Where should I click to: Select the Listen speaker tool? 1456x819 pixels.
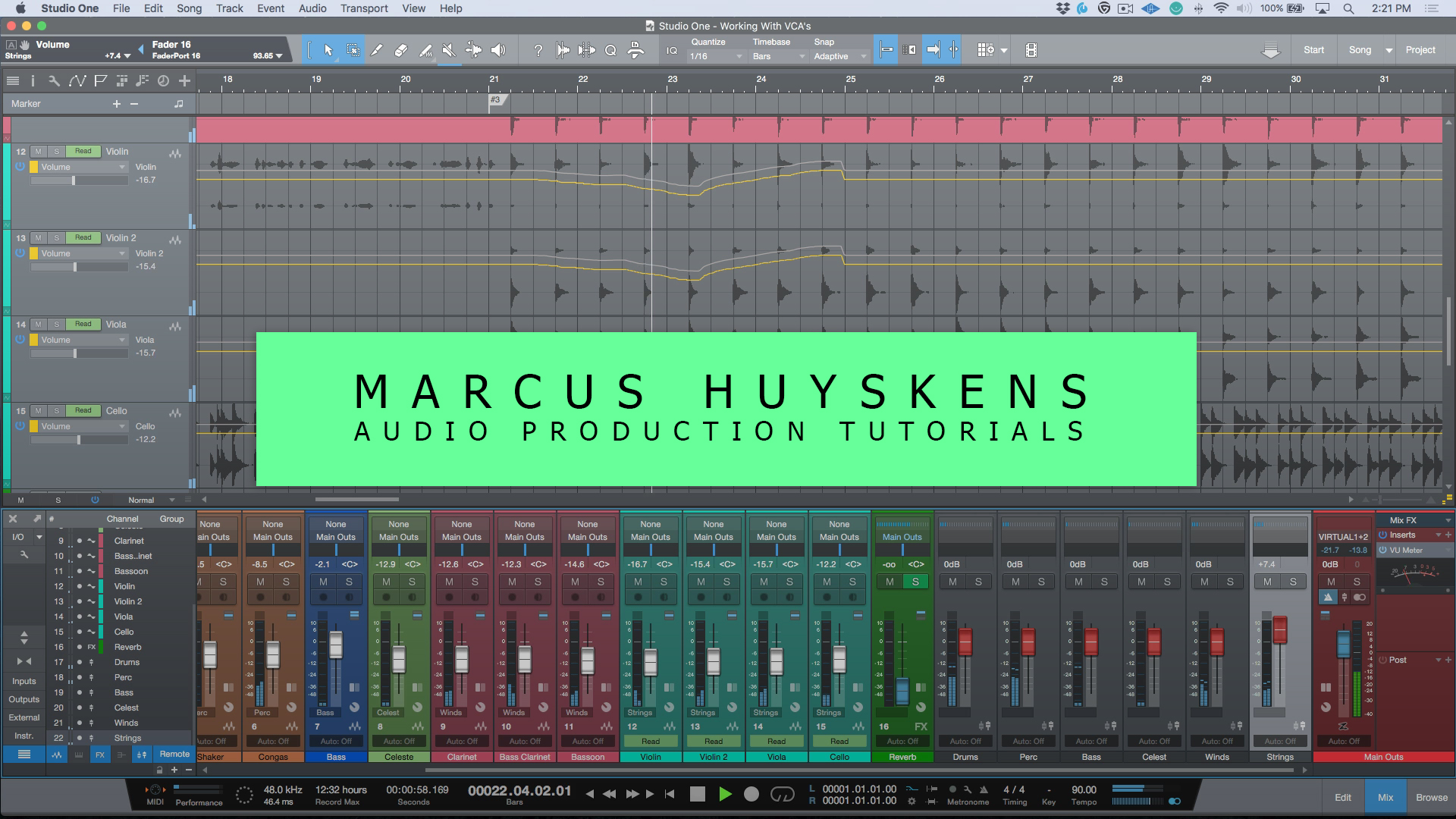[x=498, y=50]
